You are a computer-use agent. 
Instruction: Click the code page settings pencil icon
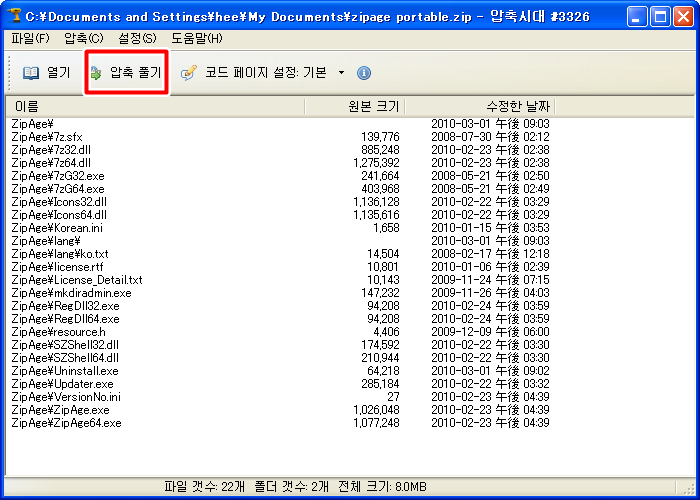(189, 73)
